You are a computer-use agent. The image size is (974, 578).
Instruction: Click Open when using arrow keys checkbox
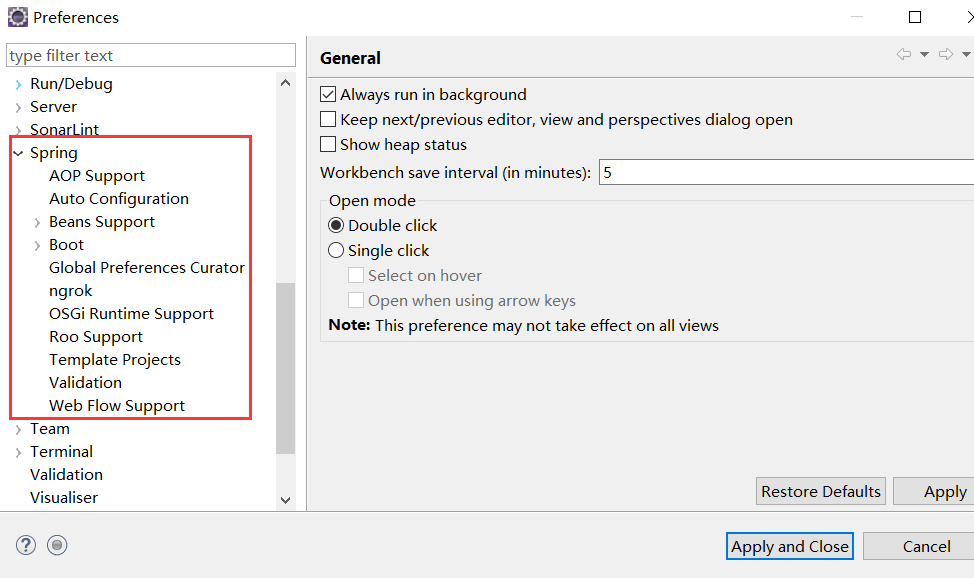[x=356, y=300]
